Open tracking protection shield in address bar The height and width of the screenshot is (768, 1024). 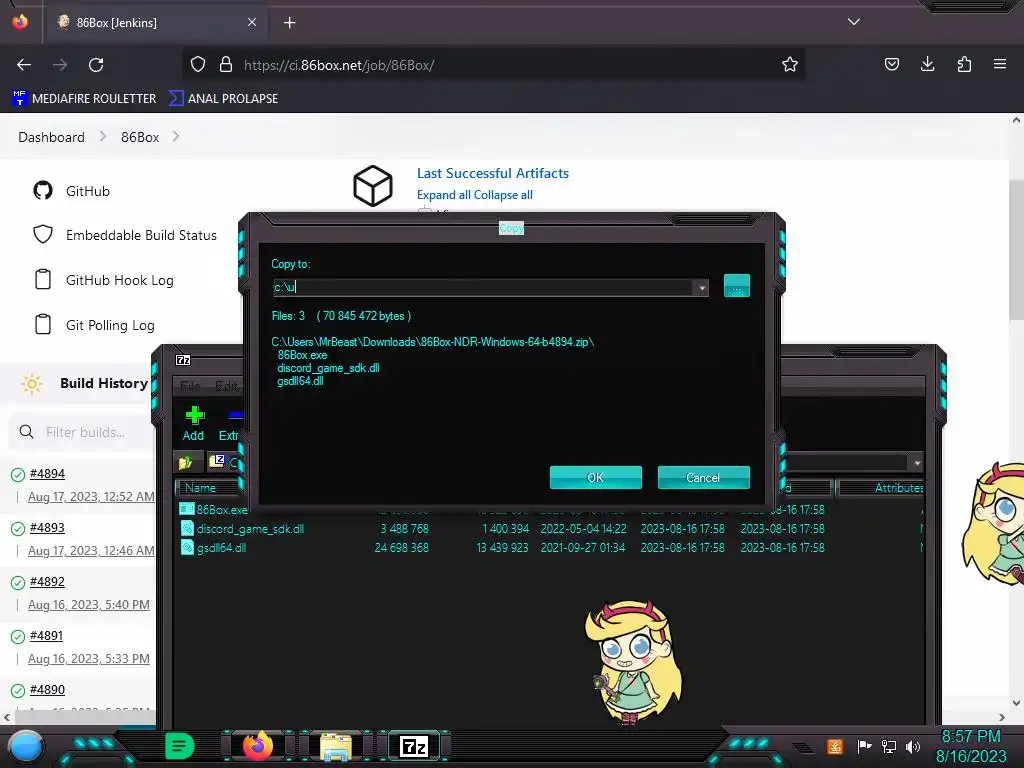[198, 64]
